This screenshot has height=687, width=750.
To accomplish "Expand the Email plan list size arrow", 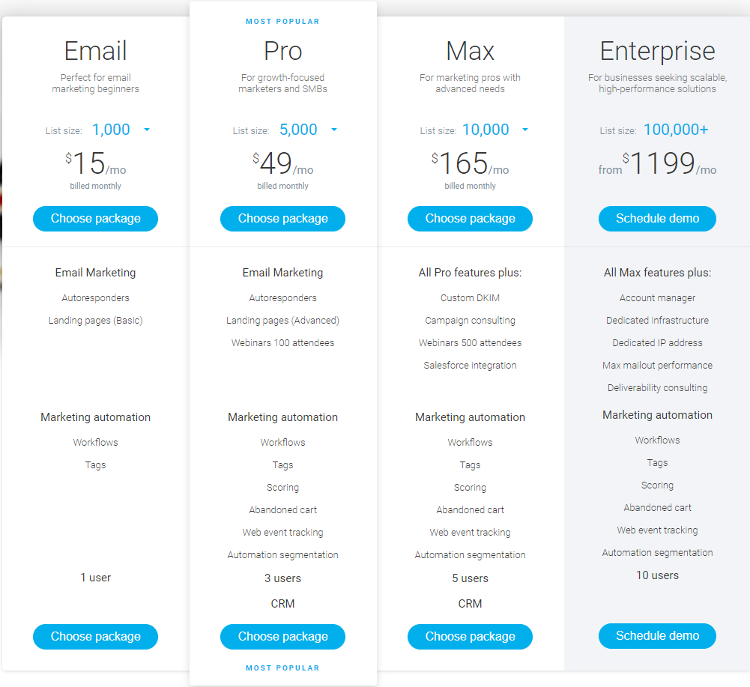I will (x=147, y=130).
